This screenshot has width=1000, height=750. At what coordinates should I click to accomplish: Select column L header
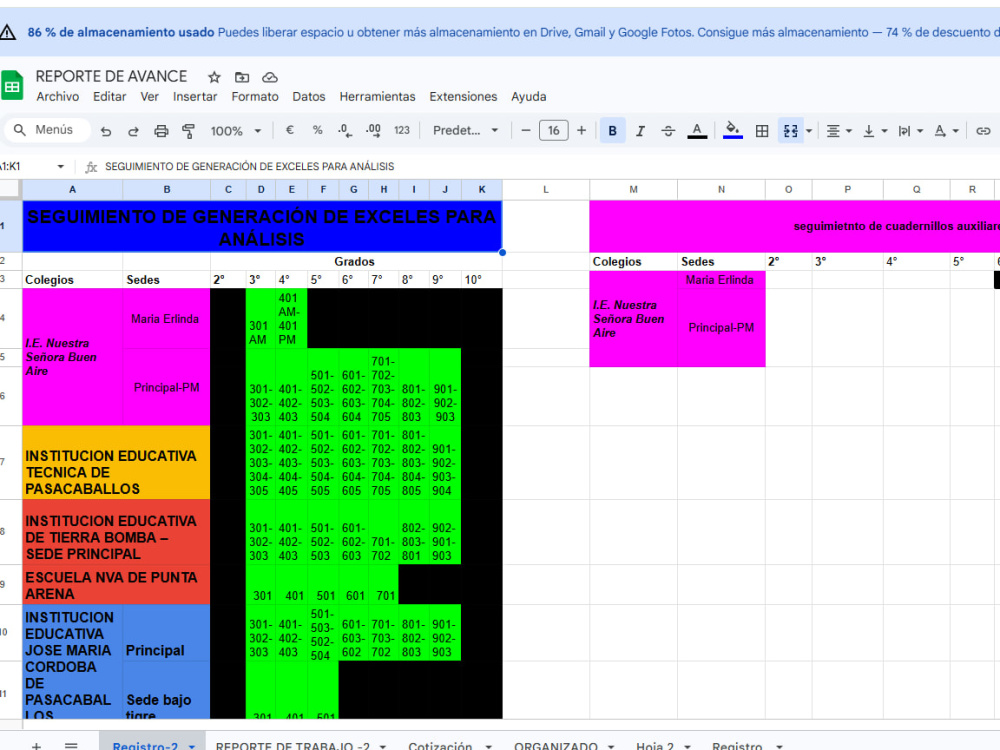tap(545, 189)
